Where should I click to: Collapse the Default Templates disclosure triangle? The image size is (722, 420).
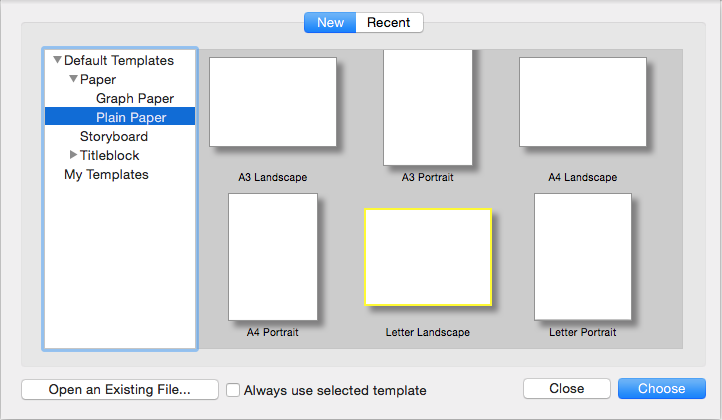57,60
